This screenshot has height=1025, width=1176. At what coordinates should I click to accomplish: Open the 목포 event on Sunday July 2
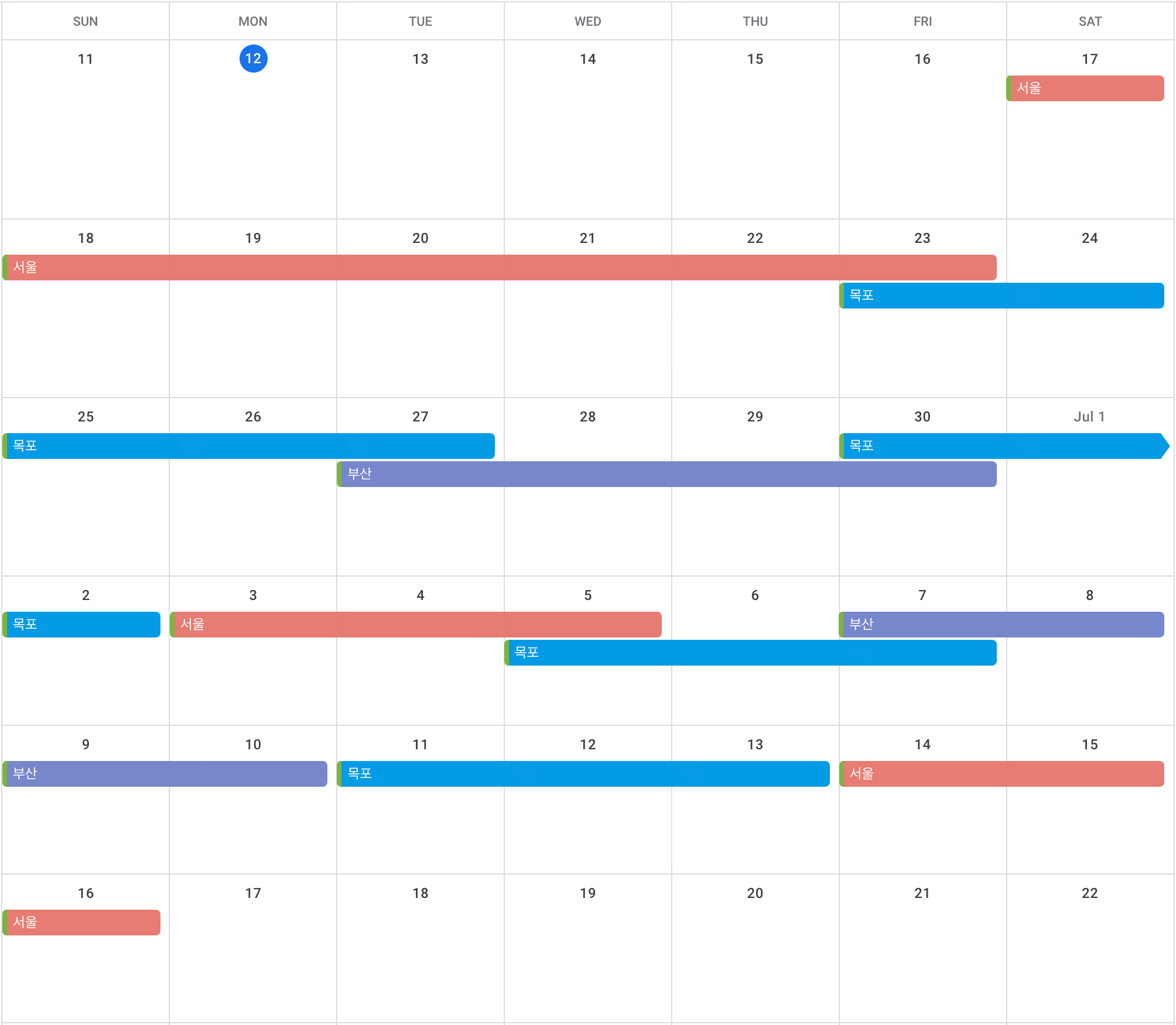(x=81, y=625)
